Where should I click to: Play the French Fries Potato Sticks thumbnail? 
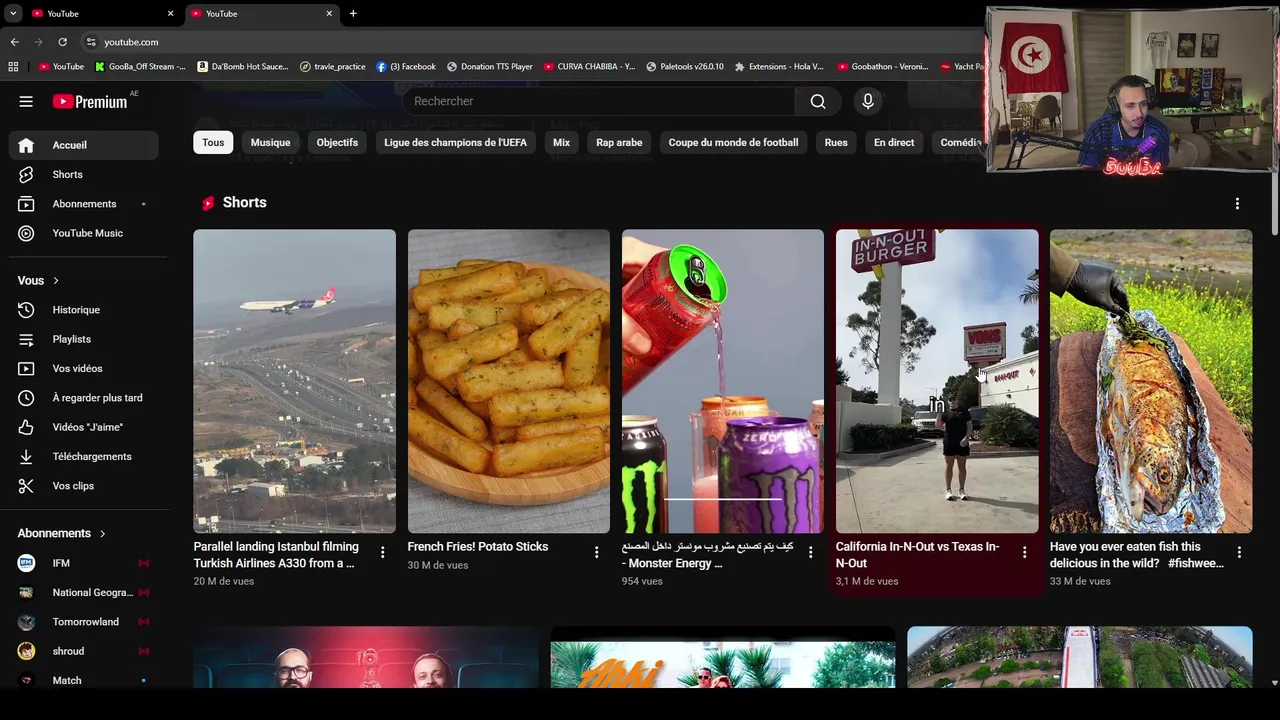coord(508,381)
